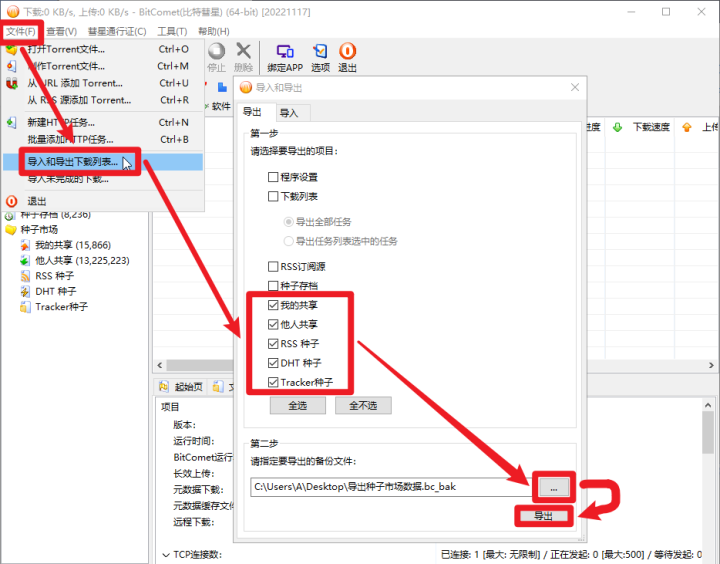Click the 他人共享 tree icon
The image size is (720, 564).
click(25, 261)
